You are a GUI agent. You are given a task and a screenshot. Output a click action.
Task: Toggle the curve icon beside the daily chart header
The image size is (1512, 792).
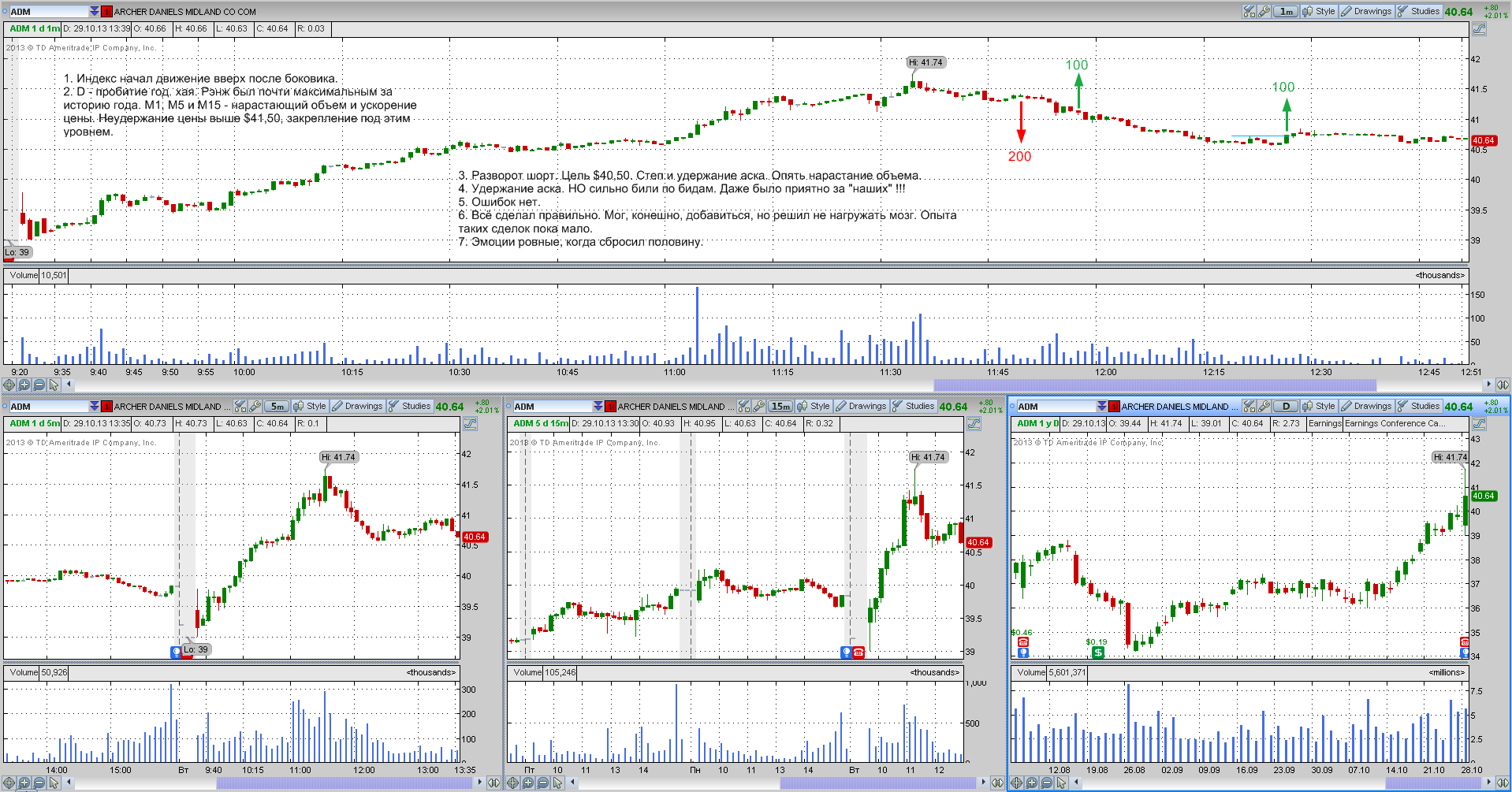point(1479,423)
